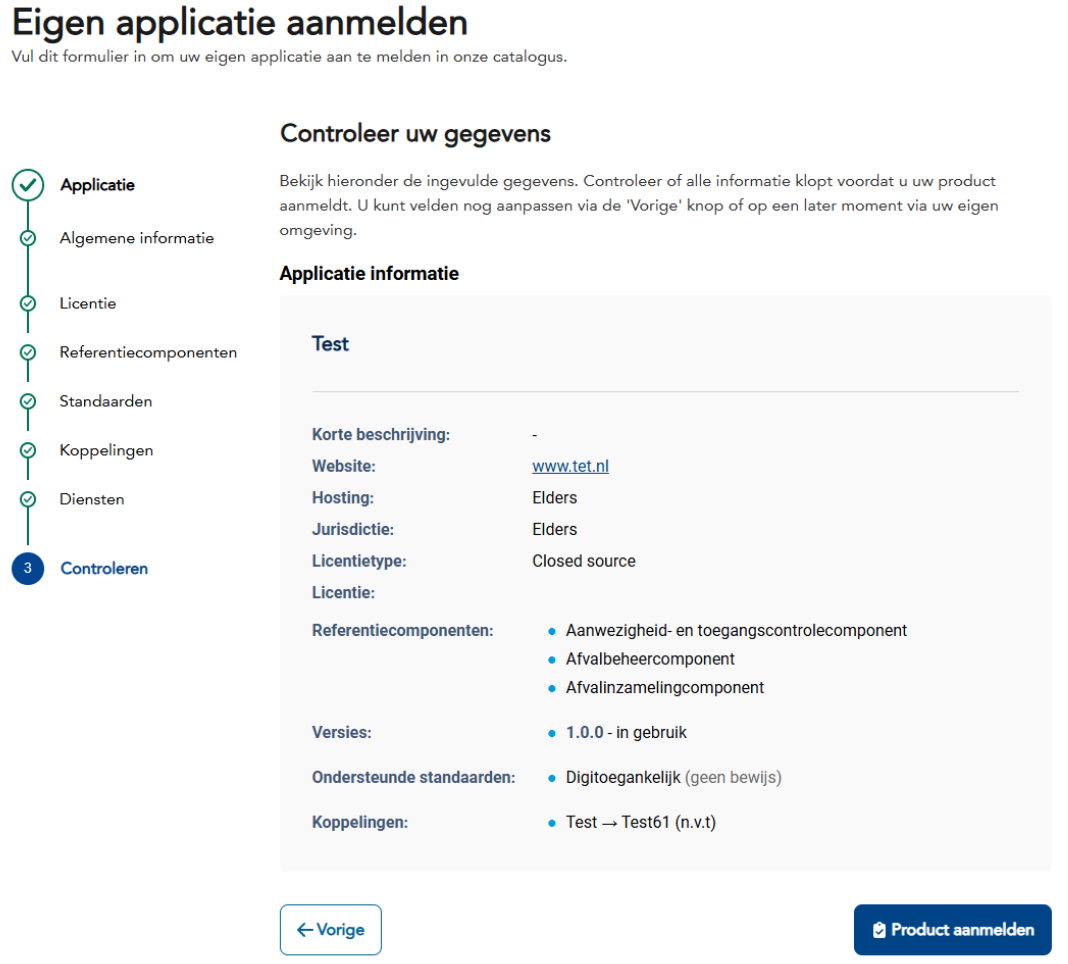The width and height of the screenshot is (1068, 964).
Task: Click the checkmark icon beside Standaarden
Action: pyautogui.click(x=28, y=401)
